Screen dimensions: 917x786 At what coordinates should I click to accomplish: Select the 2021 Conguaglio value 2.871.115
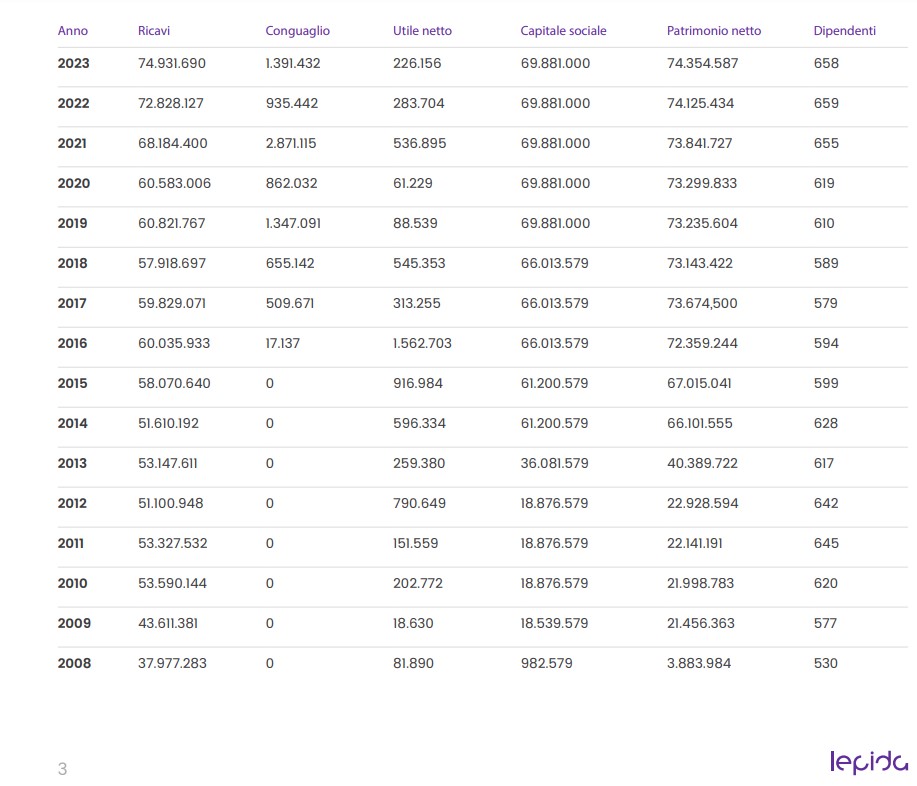click(x=291, y=143)
